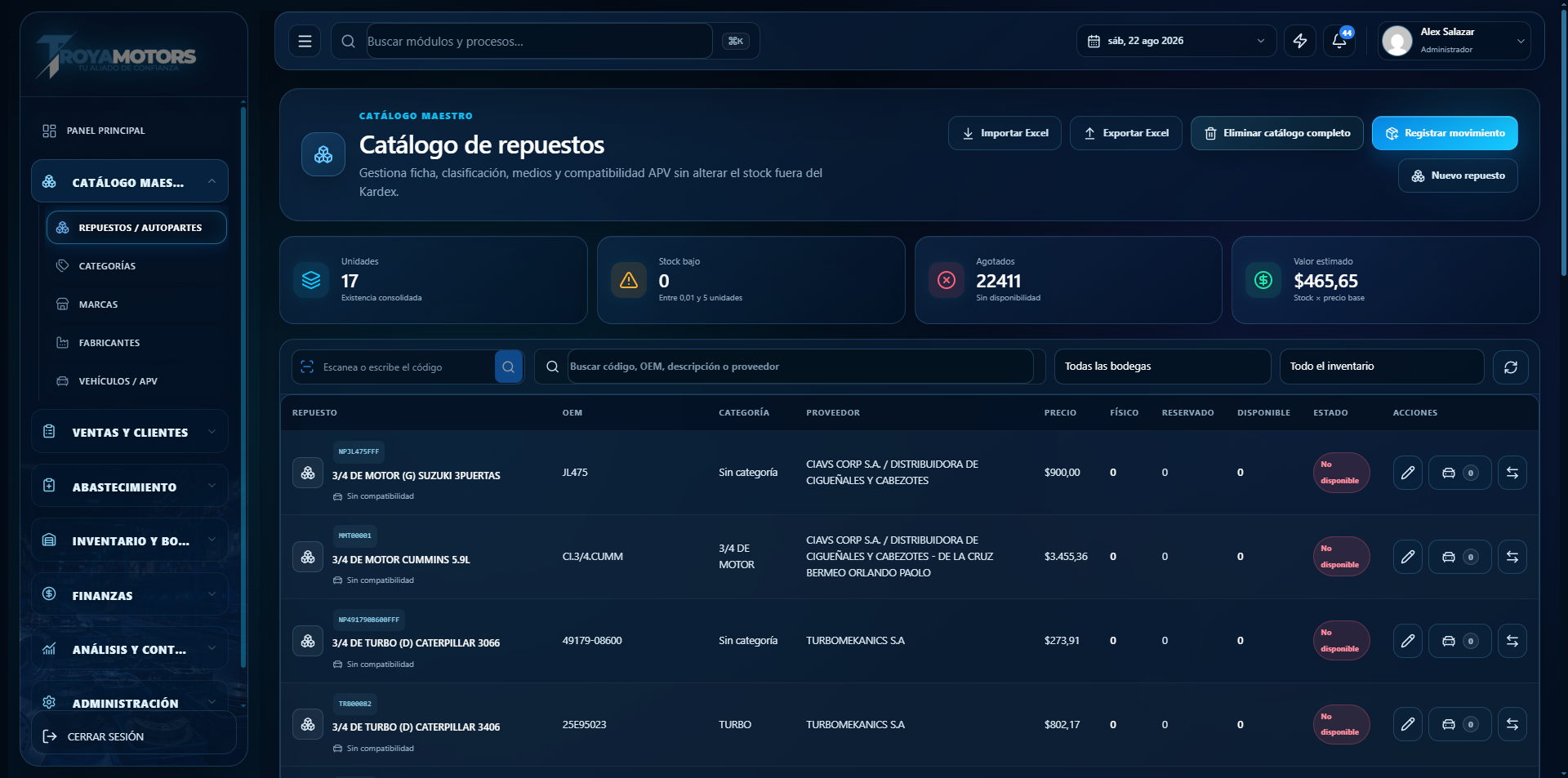Expand Ventas y Clientes section
Viewport: 1568px width, 778px height.
pyautogui.click(x=130, y=431)
